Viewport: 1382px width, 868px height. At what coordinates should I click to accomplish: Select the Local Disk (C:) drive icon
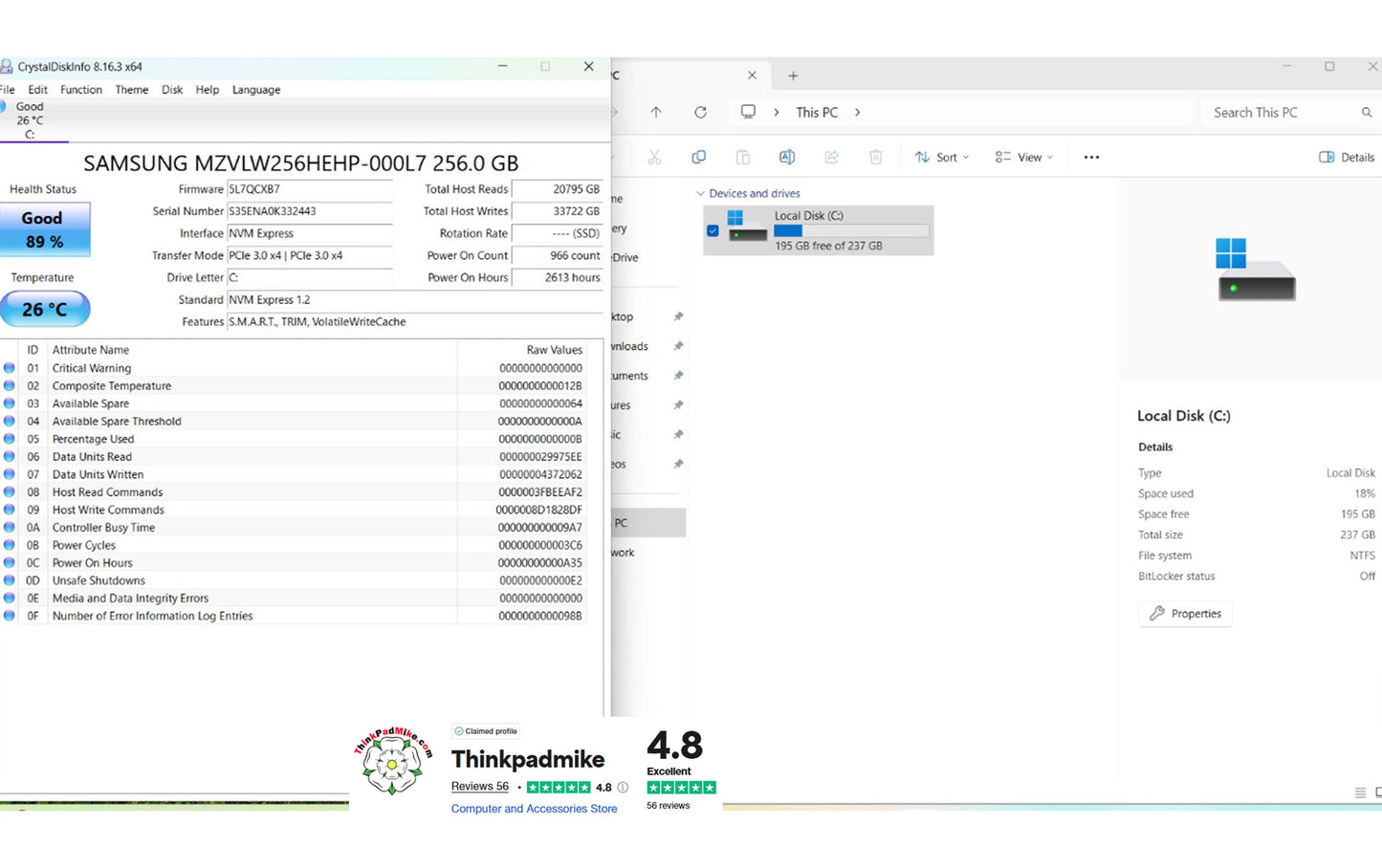tap(747, 227)
